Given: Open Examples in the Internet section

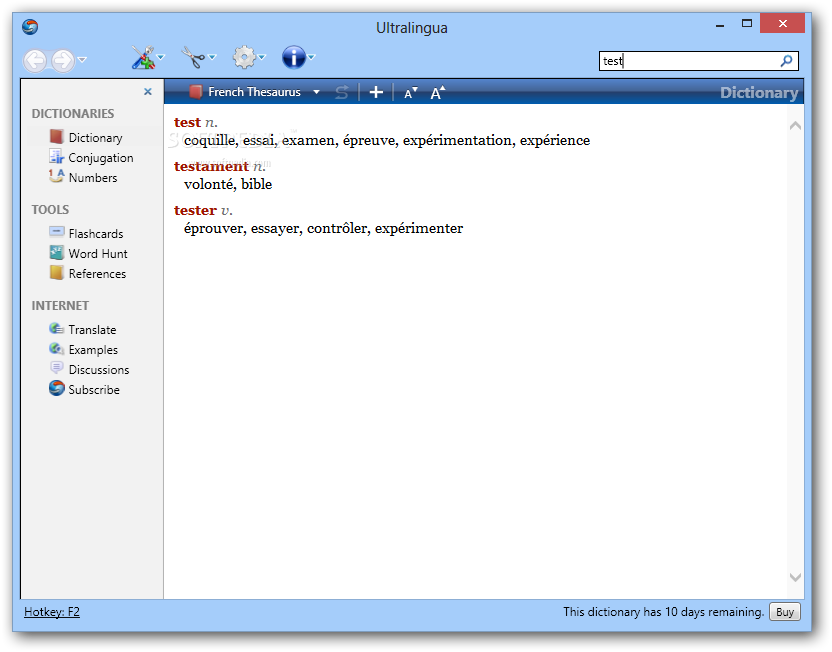Looking at the screenshot, I should point(83,350).
